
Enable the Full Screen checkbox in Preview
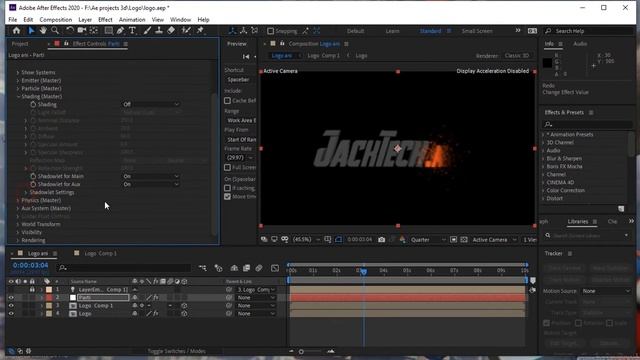(x=227, y=167)
